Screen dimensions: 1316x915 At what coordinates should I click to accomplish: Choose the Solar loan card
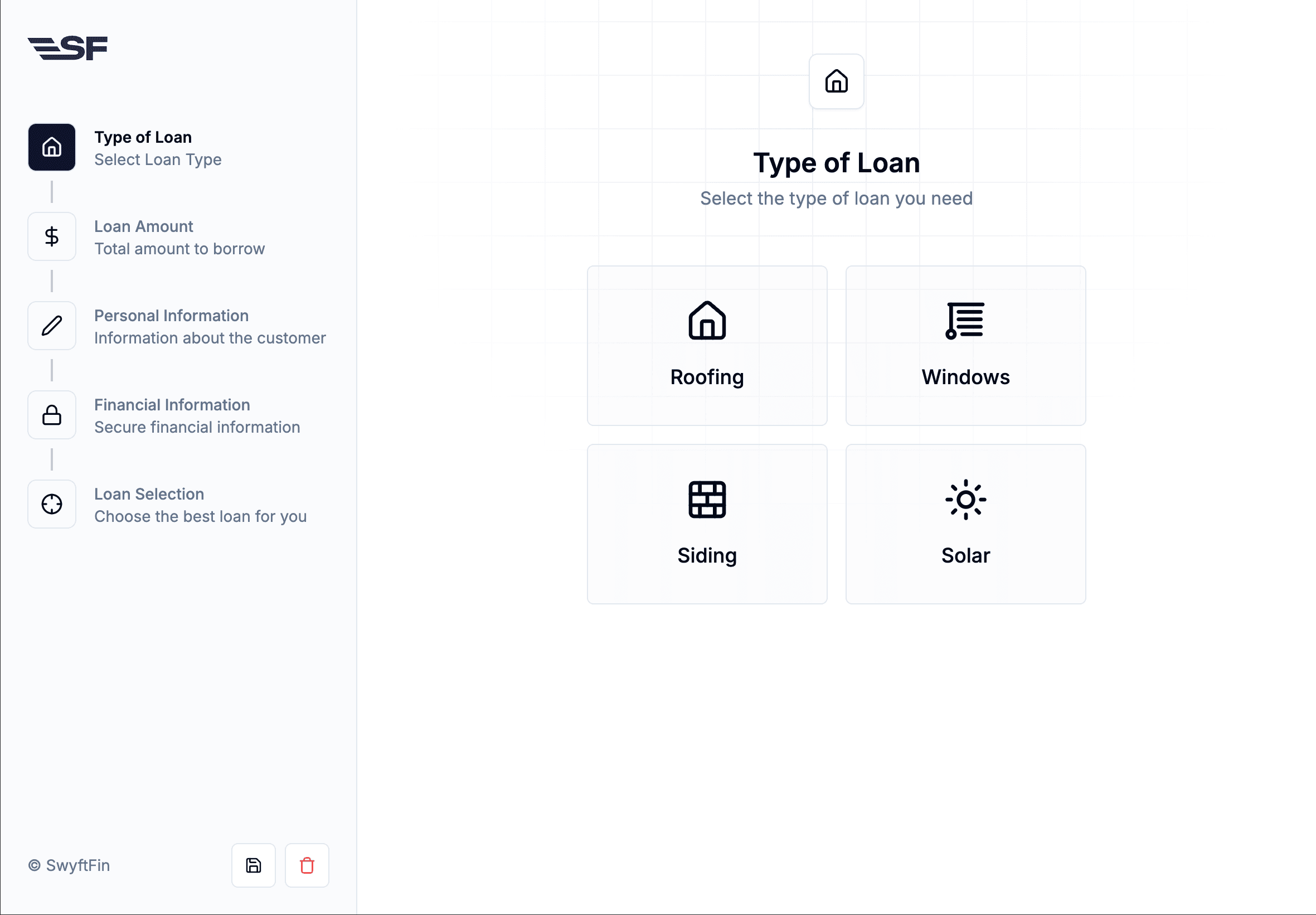tap(965, 524)
